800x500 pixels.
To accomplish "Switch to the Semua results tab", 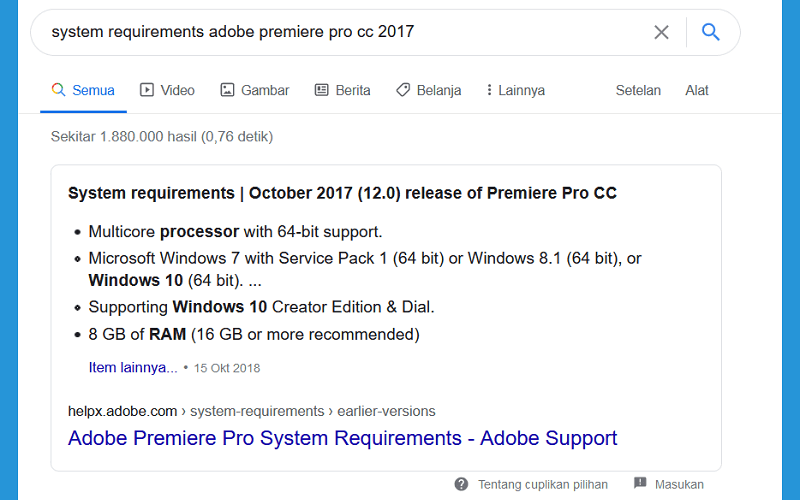I will point(83,90).
